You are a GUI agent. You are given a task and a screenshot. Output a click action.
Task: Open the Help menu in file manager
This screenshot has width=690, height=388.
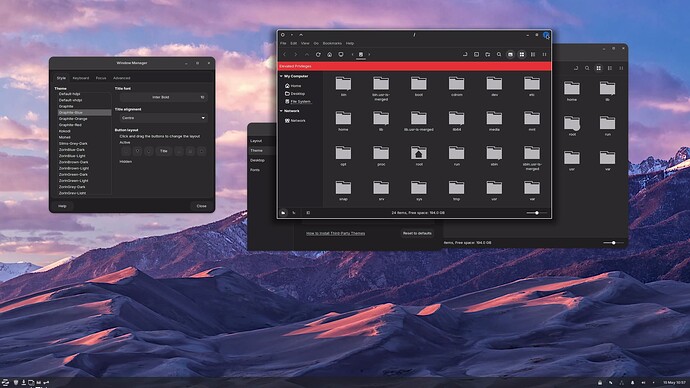click(350, 44)
